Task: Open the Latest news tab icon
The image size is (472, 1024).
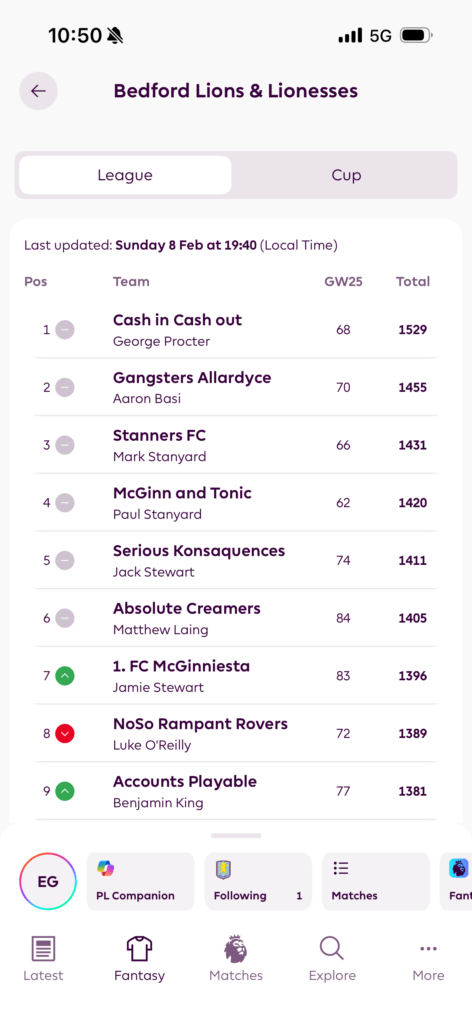Action: 43,948
